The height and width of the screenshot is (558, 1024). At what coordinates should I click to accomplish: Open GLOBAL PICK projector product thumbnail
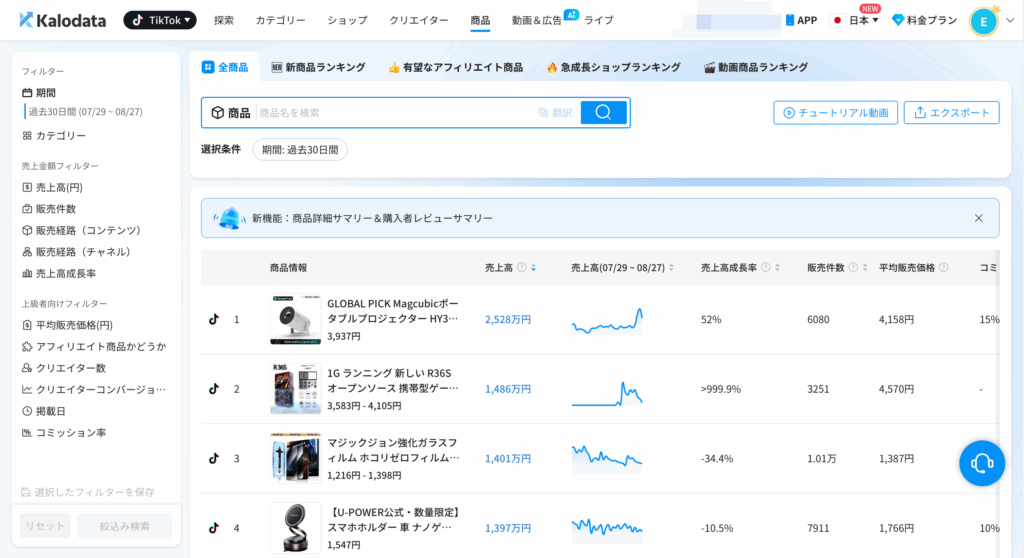click(x=296, y=320)
